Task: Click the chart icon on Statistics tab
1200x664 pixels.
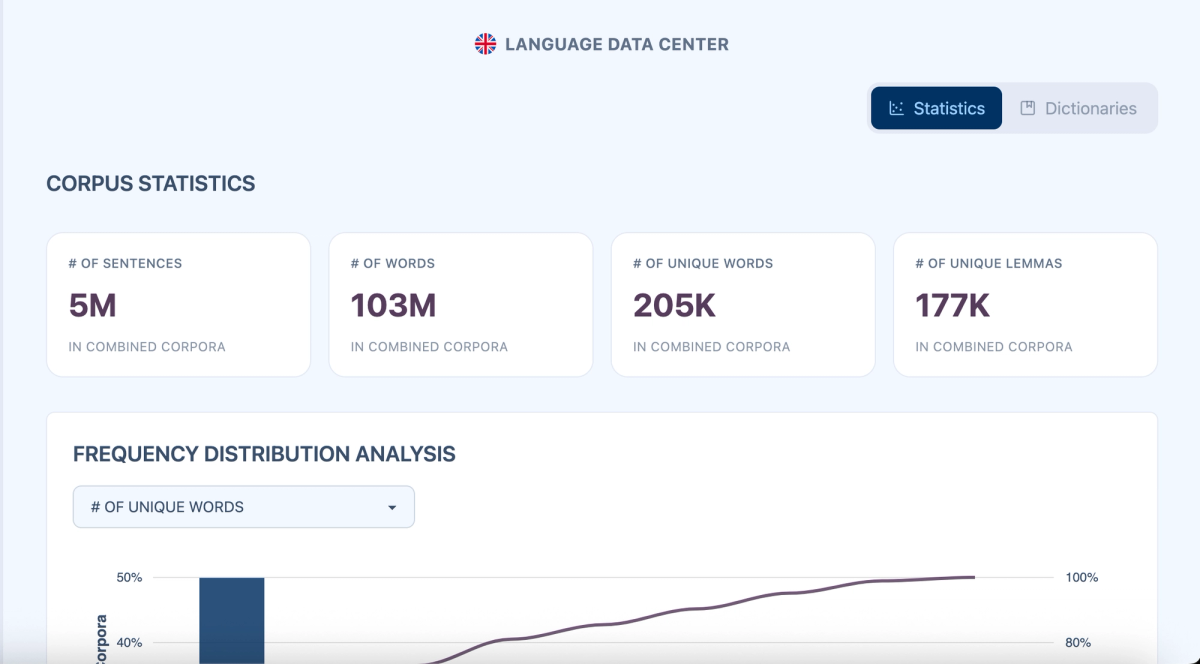Action: point(896,108)
